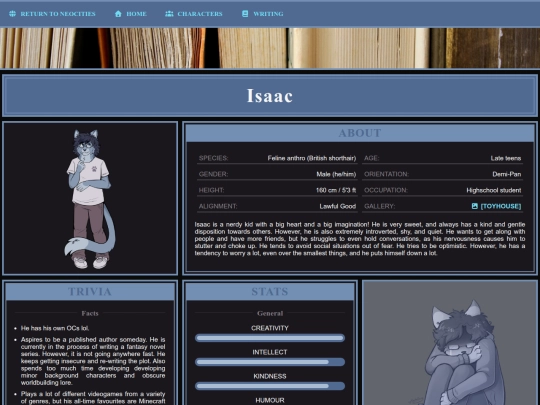
Task: Click the globe icon beside Return to Neocities
Action: tap(12, 14)
